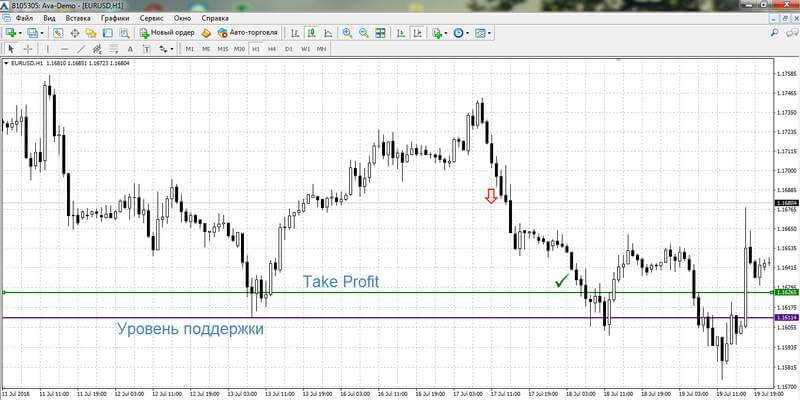Switch chart to bar chart mode
Viewport: 800px width, 400px height.
[295, 33]
